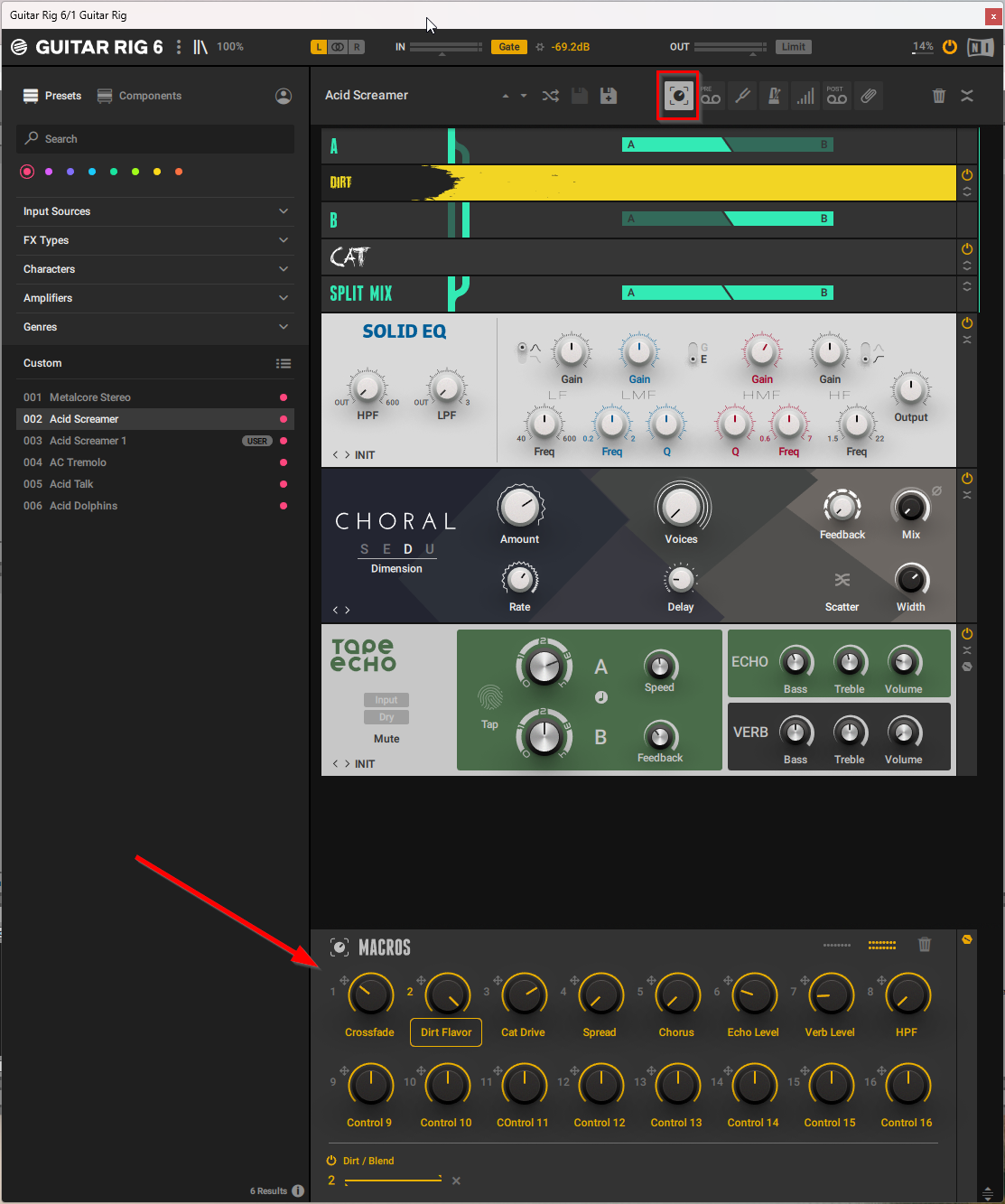
Task: Click the Tap fingerprint icon in Tape Echo
Action: point(489,697)
